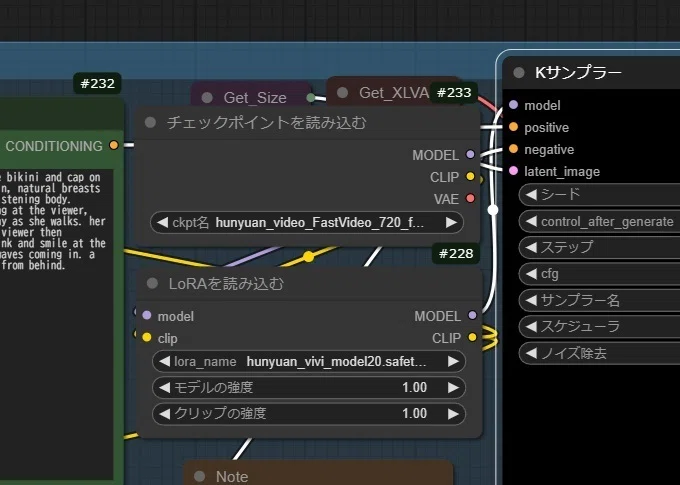Decrease シード value with left arrow
This screenshot has height=485, width=680.
[x=531, y=194]
